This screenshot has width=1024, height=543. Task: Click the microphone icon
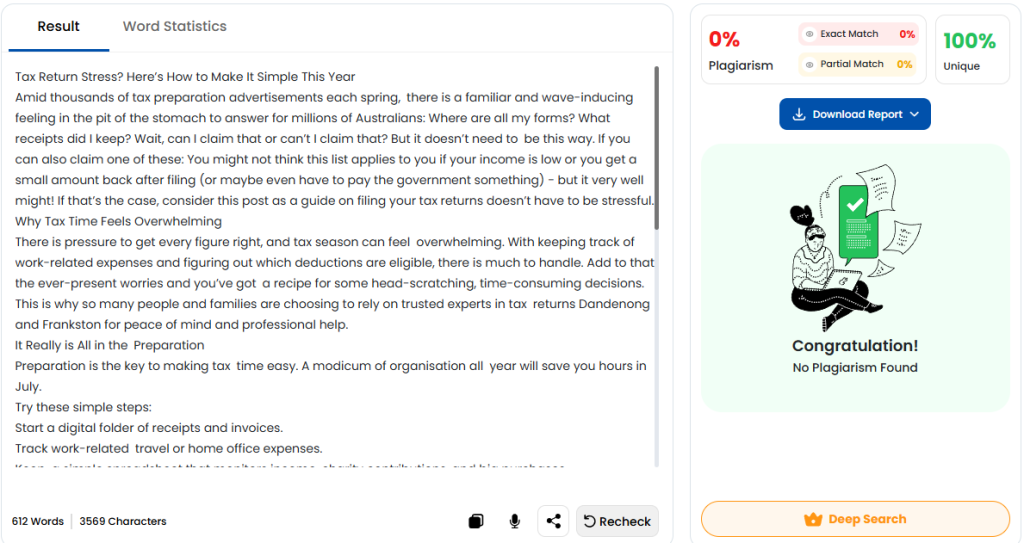(x=514, y=521)
